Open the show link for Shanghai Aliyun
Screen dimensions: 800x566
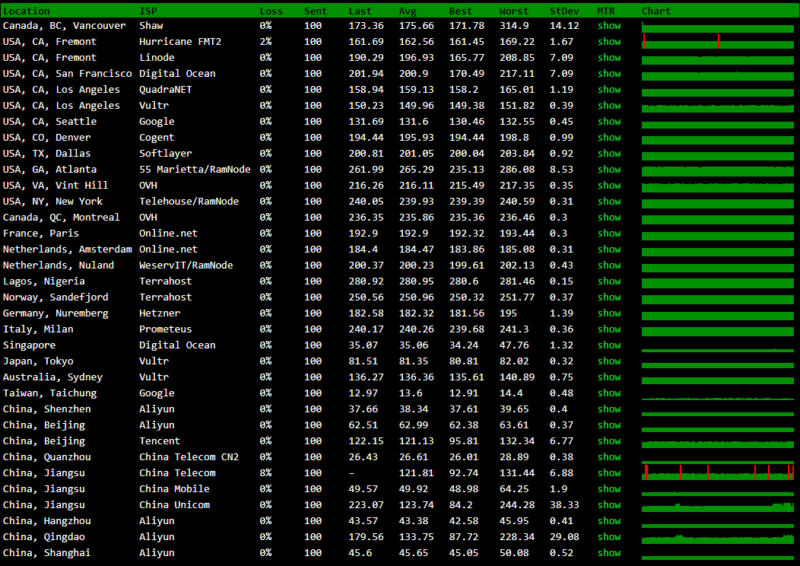[609, 553]
